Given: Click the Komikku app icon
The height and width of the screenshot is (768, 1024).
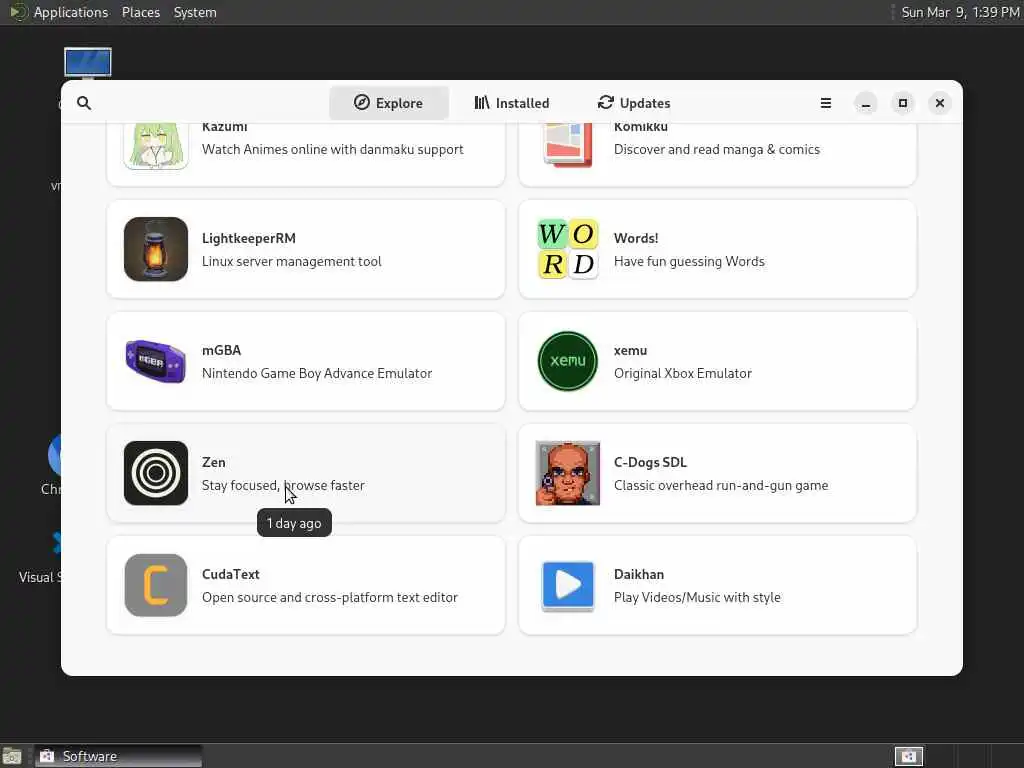Looking at the screenshot, I should click(568, 145).
